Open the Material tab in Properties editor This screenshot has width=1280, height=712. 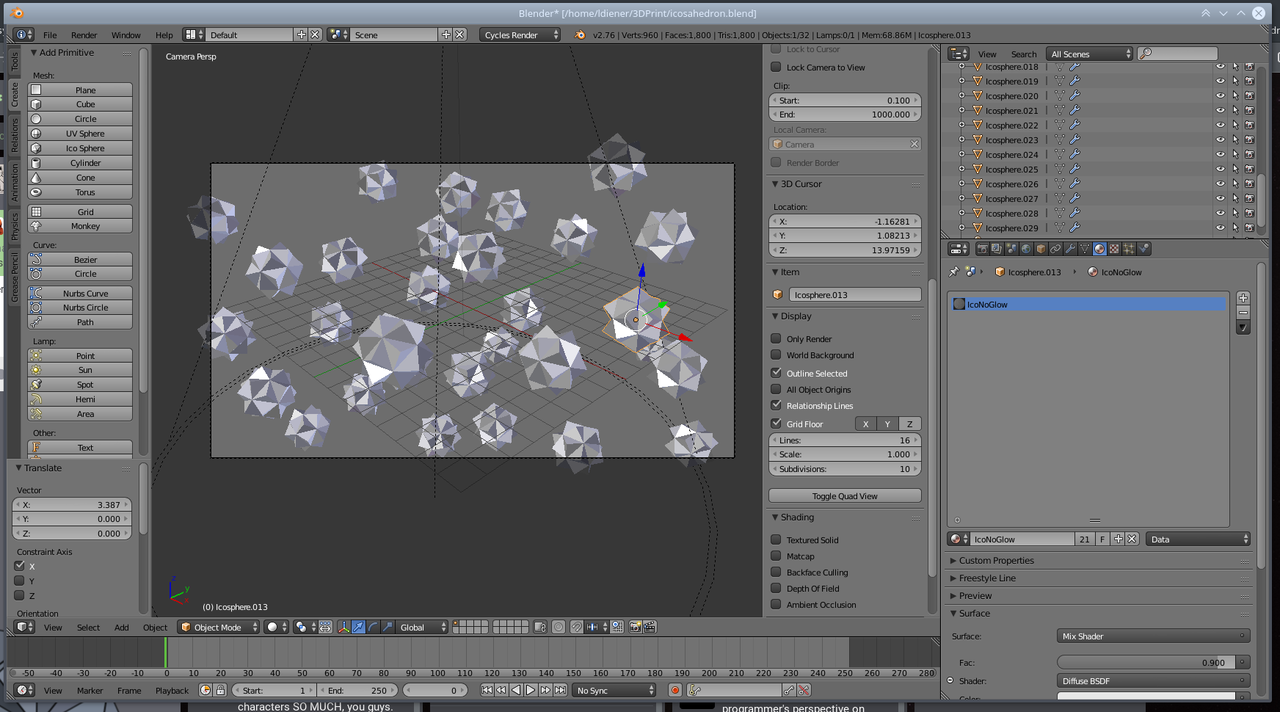(1099, 249)
